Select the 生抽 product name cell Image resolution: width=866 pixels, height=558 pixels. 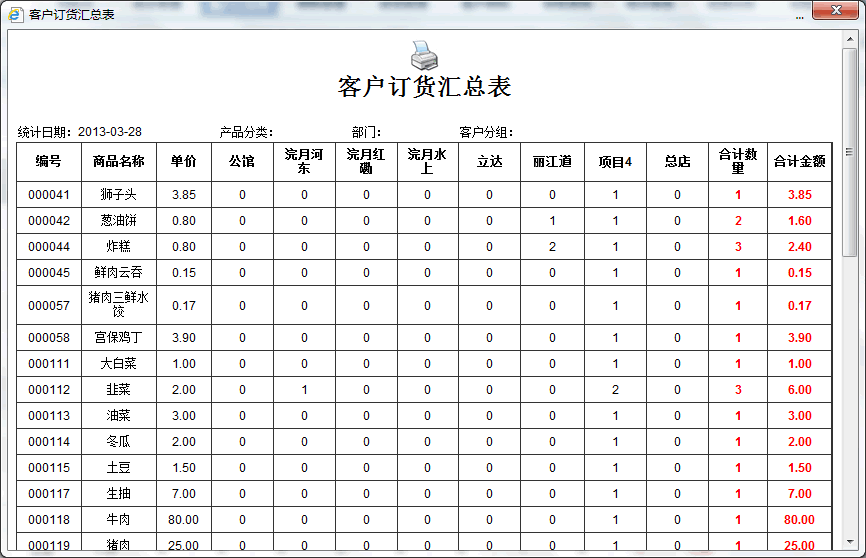119,493
